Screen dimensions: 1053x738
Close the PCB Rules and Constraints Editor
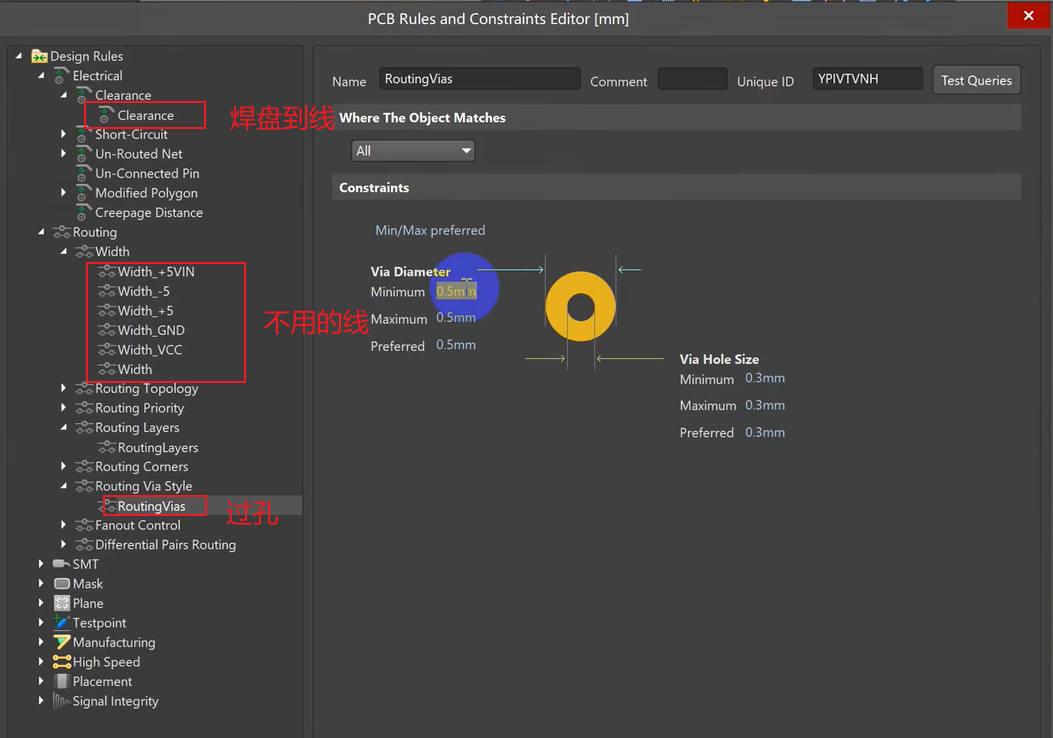tap(1028, 15)
